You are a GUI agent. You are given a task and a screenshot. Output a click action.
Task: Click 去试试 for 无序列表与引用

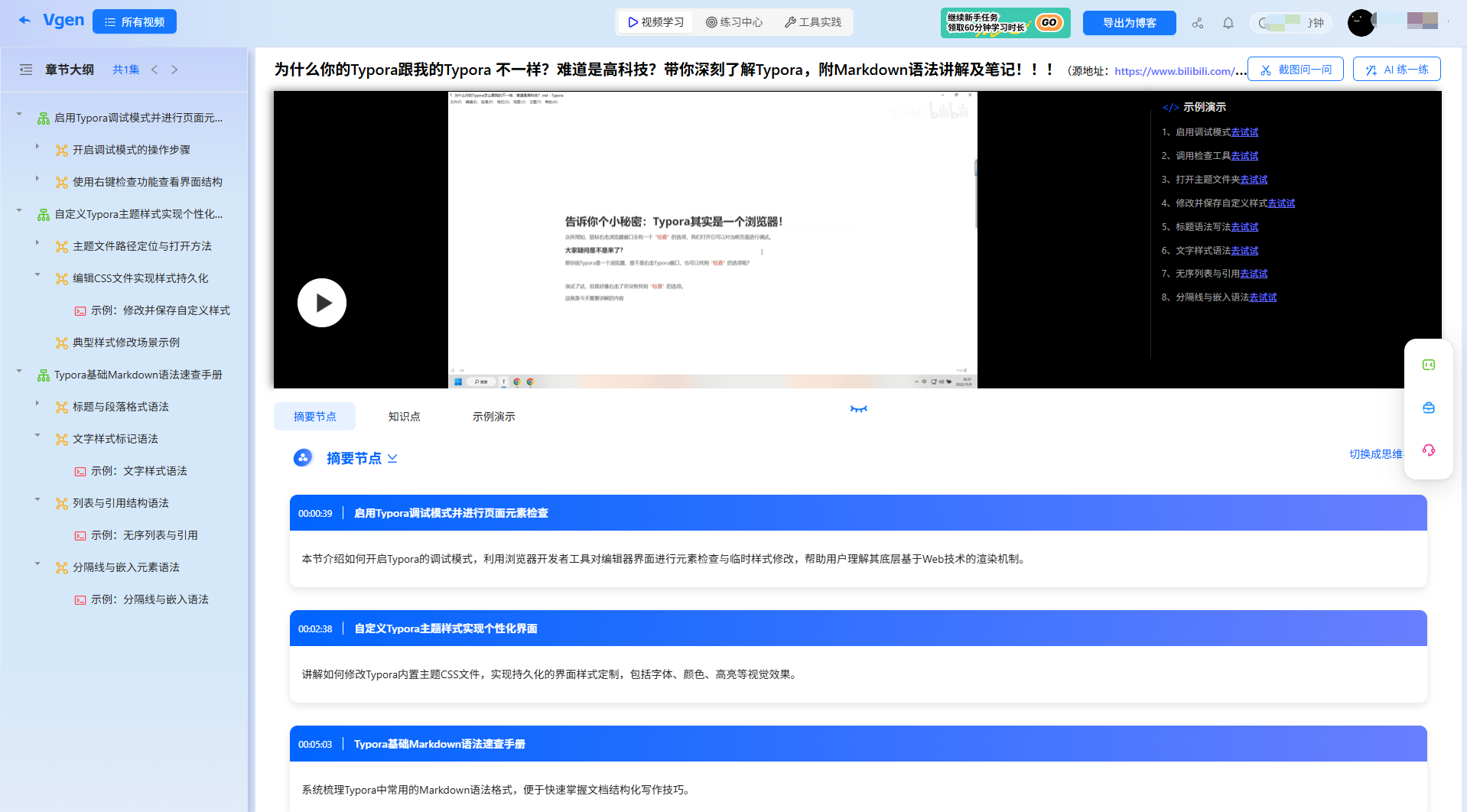tap(1254, 274)
